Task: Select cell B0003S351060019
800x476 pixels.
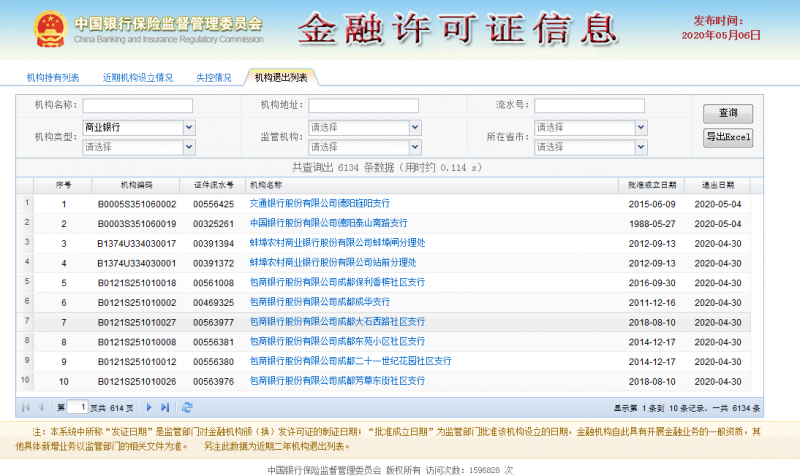Action: tap(137, 224)
